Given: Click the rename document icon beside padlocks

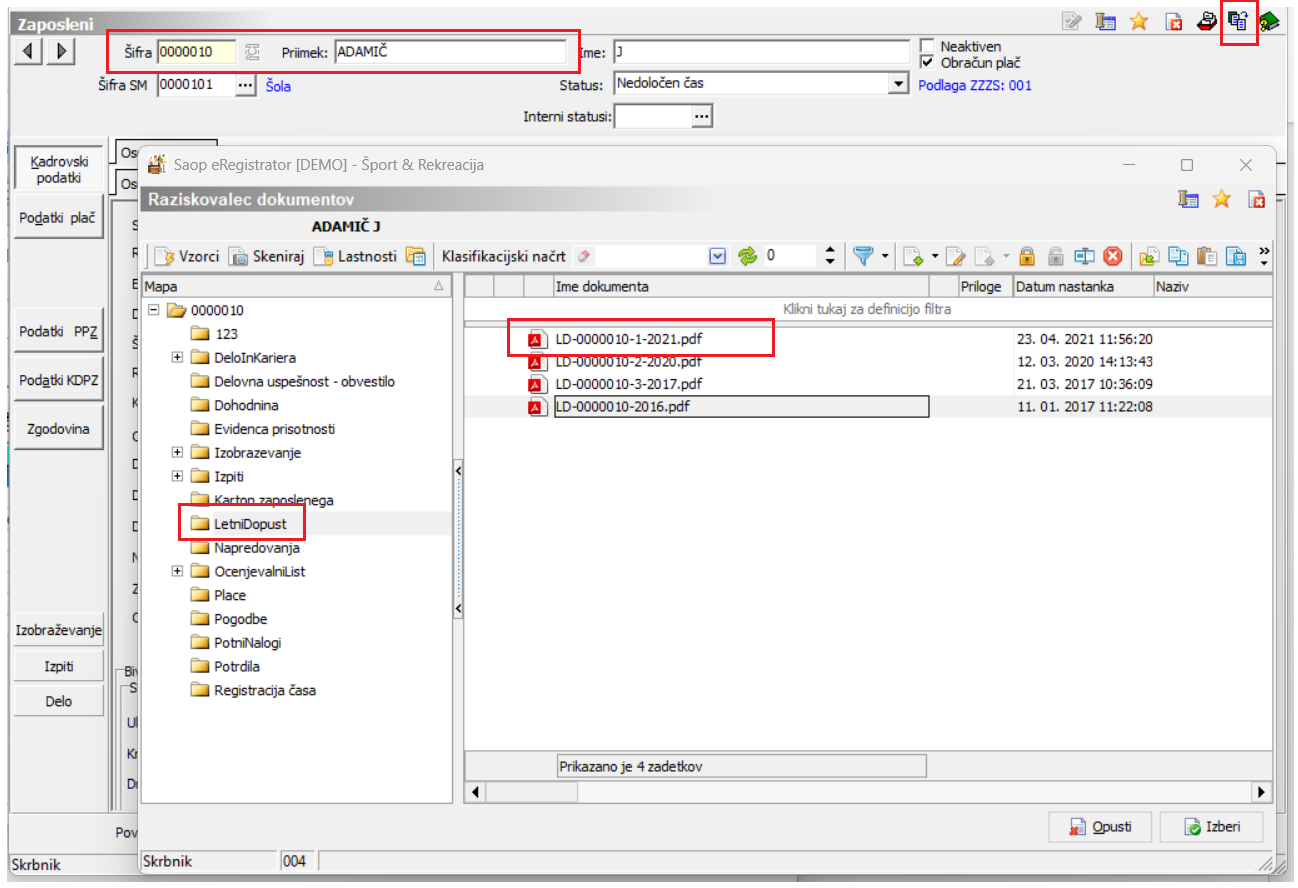Looking at the screenshot, I should click(1084, 256).
